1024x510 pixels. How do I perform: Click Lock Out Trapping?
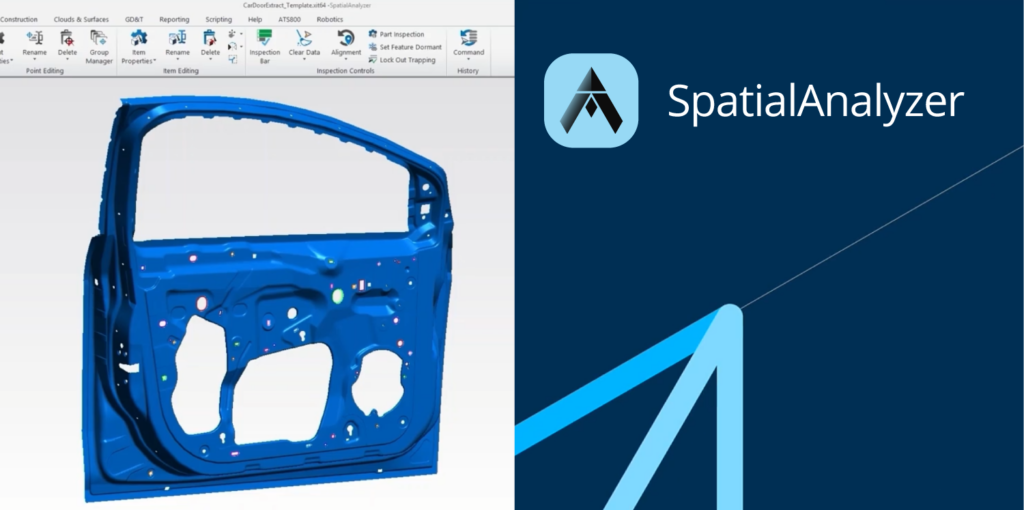coord(402,60)
